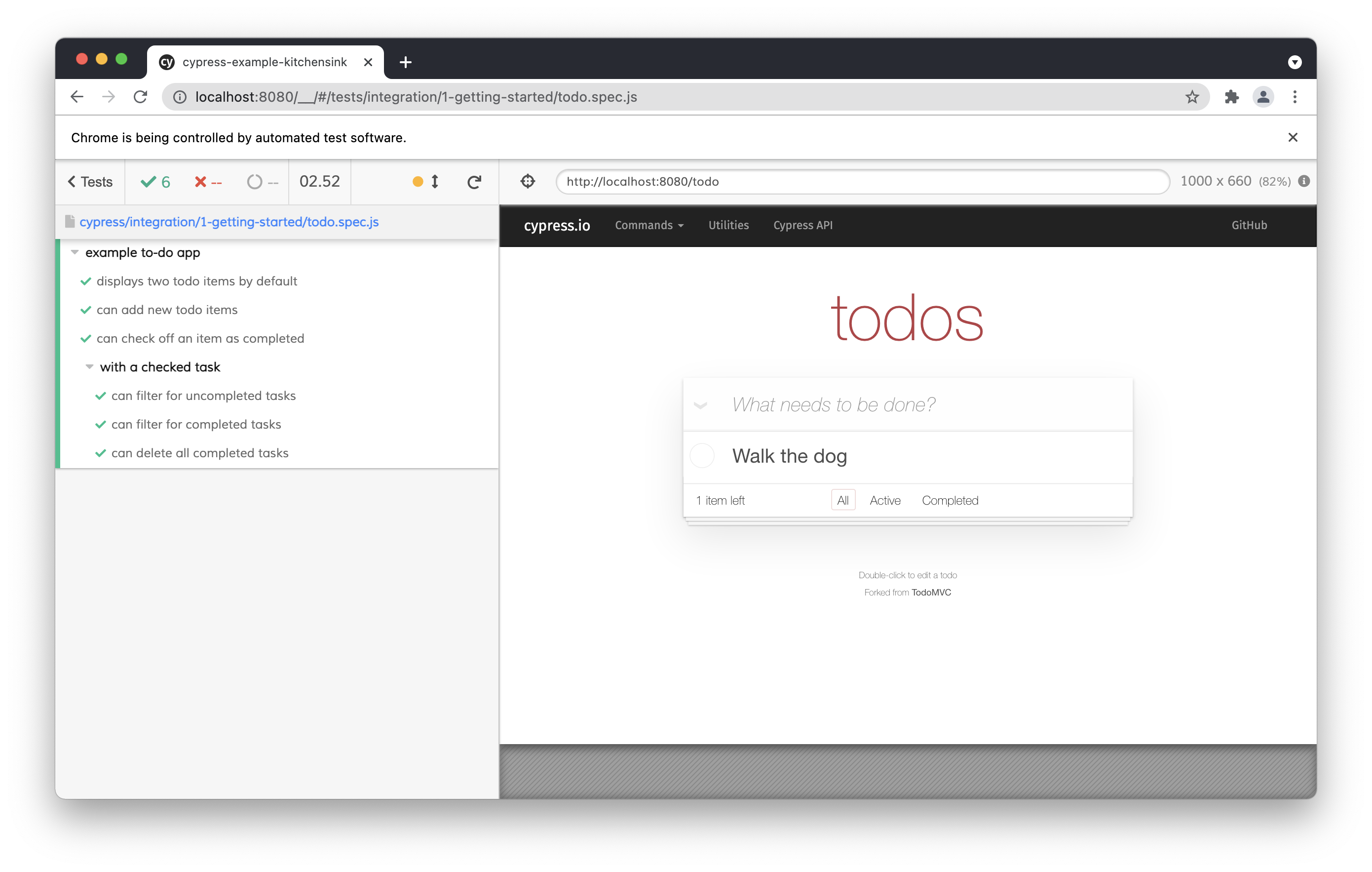Open the Commands dropdown menu
Viewport: 1372px width, 872px height.
coord(648,225)
